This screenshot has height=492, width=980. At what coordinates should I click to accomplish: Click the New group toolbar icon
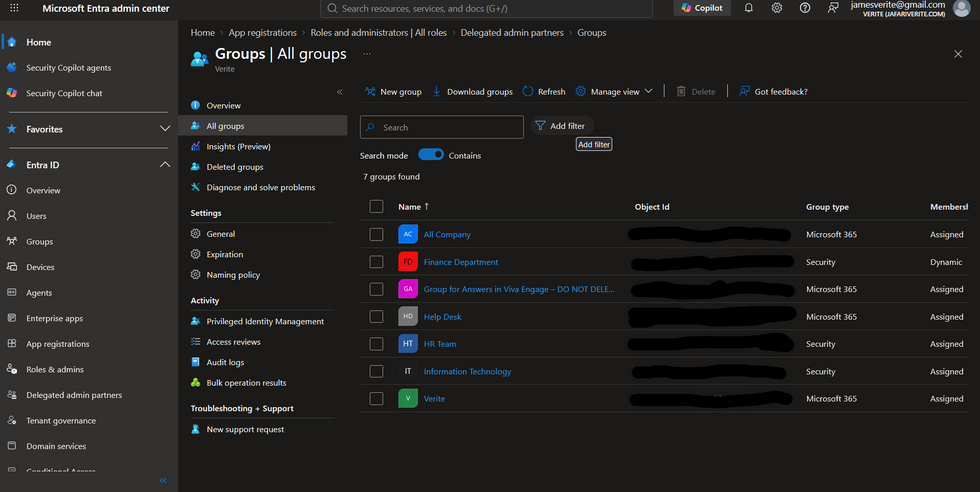pos(371,91)
